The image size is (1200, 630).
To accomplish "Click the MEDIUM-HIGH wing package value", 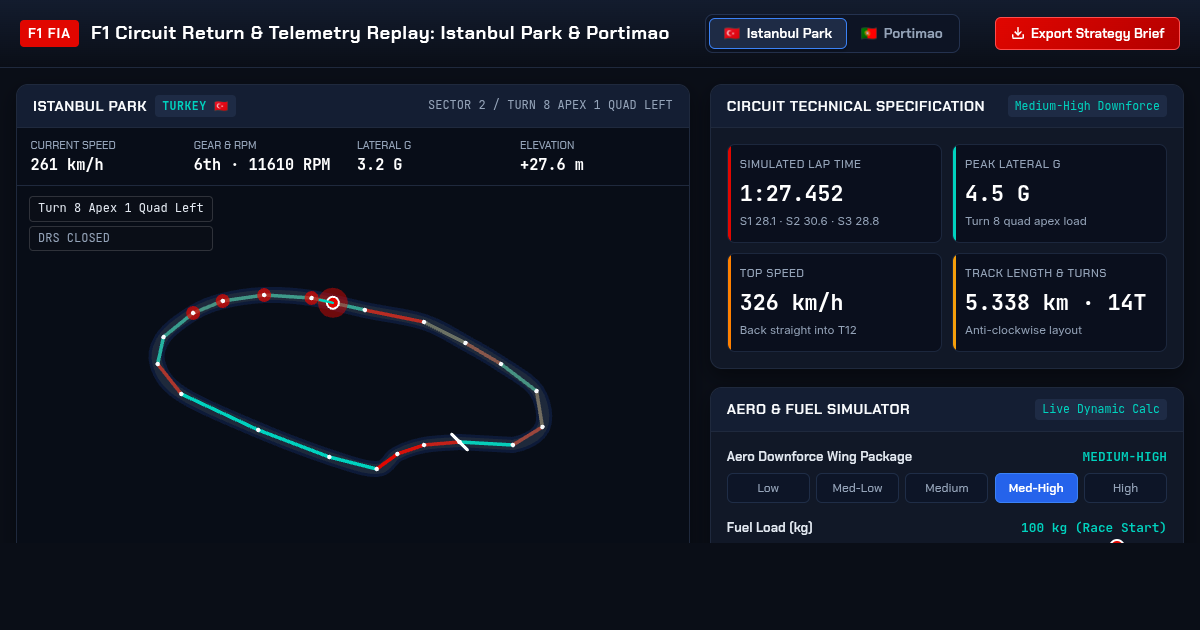I will (x=1124, y=457).
